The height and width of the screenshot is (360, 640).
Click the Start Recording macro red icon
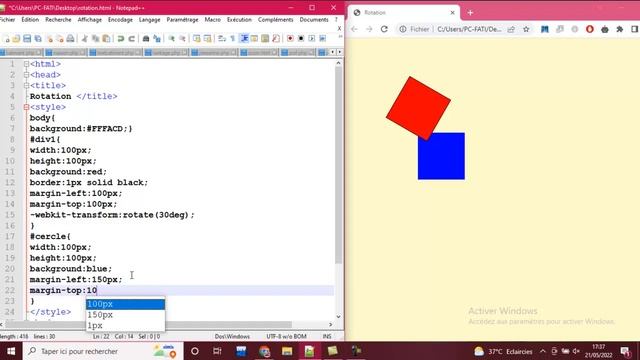click(x=290, y=39)
